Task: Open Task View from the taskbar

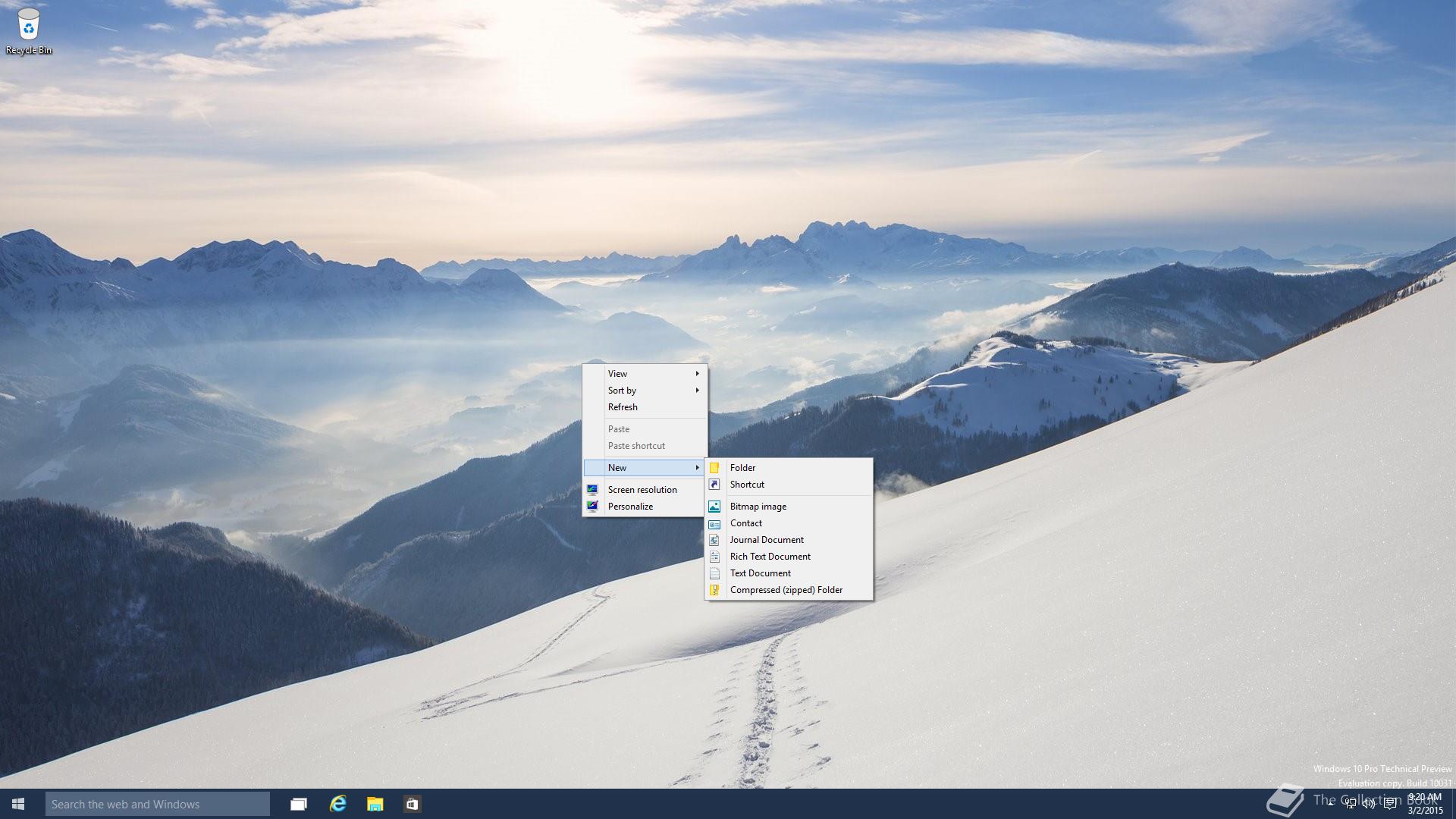Action: [x=299, y=804]
